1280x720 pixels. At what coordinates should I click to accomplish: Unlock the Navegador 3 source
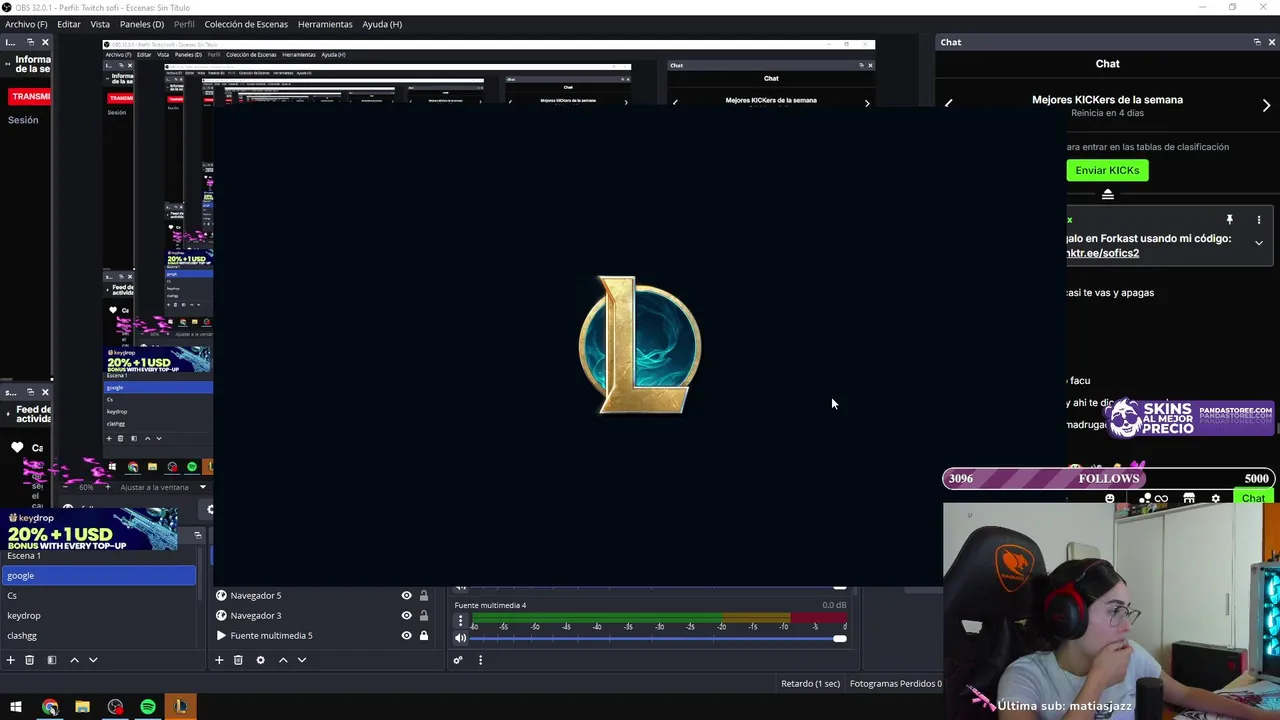pyautogui.click(x=424, y=616)
